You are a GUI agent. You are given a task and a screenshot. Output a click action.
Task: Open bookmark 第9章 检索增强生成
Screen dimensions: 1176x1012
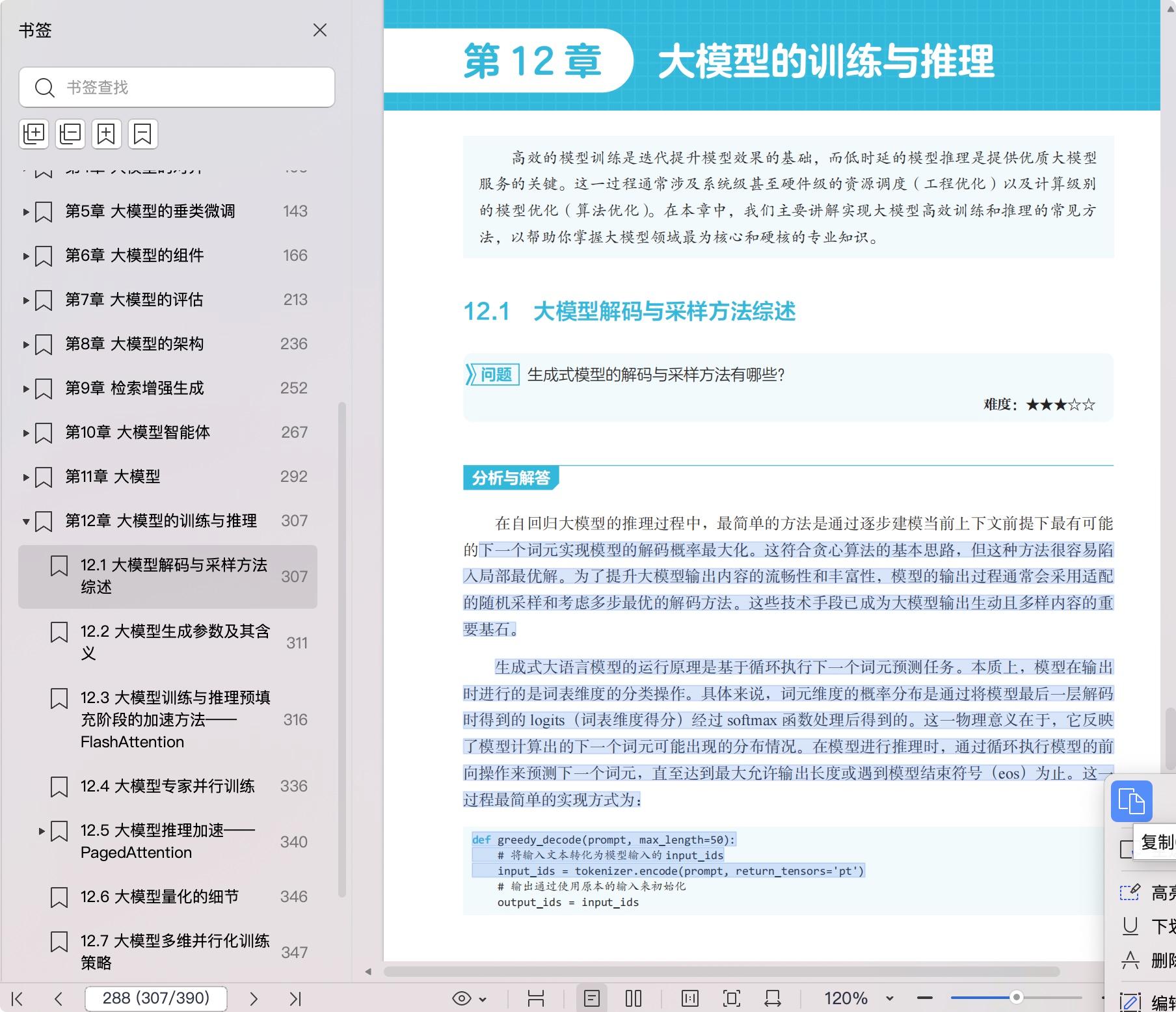pos(135,388)
